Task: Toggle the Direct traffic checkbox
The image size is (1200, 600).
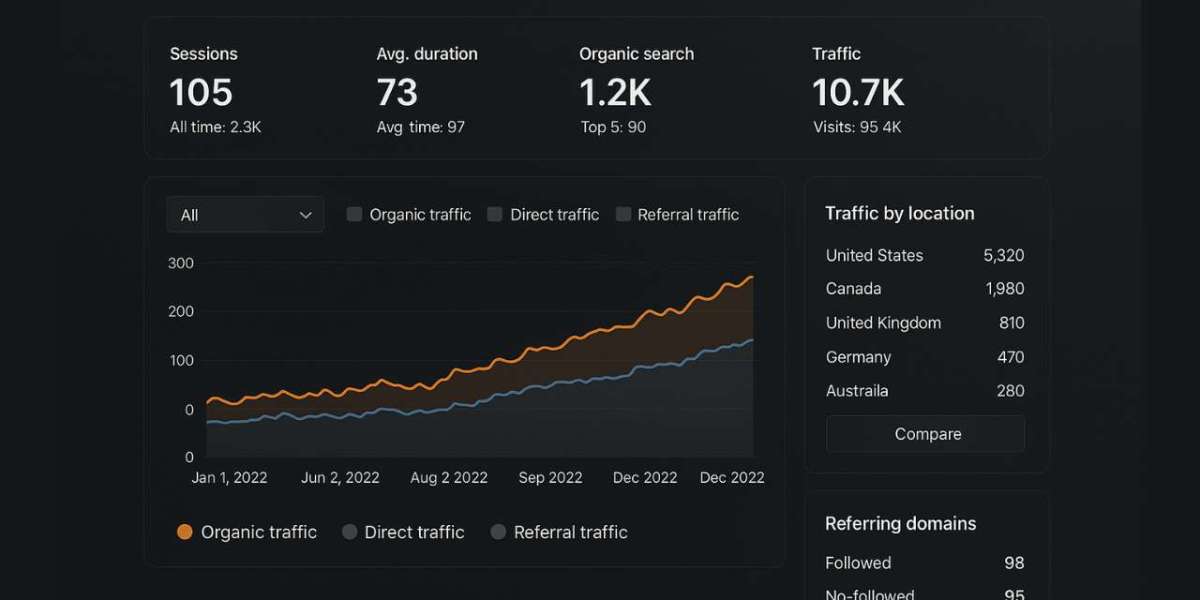Action: point(494,214)
